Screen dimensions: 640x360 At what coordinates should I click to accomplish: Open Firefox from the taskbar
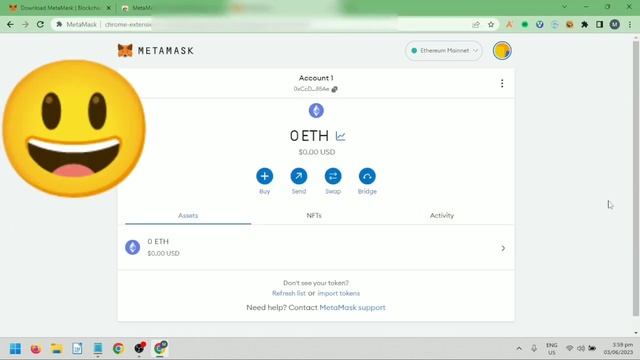coord(36,349)
